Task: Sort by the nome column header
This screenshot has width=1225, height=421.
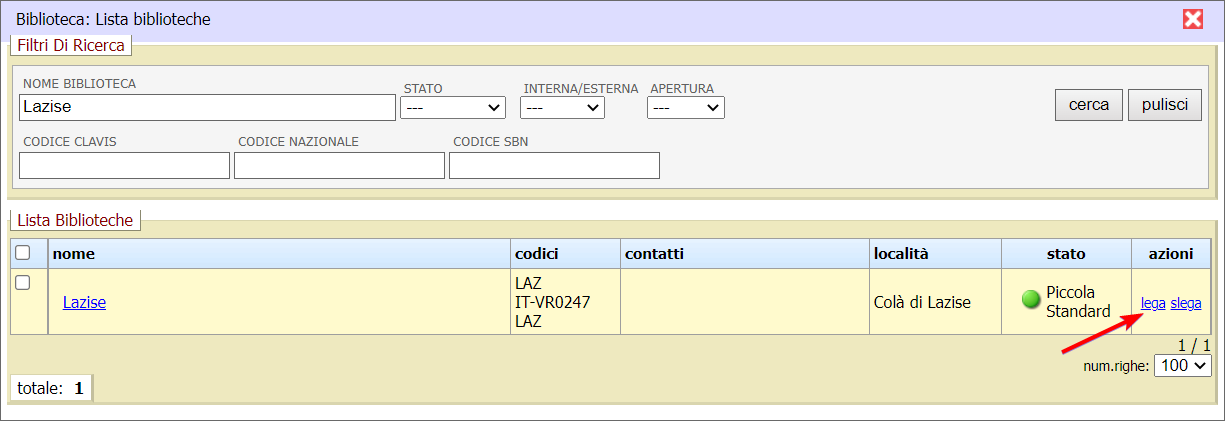Action: 74,254
